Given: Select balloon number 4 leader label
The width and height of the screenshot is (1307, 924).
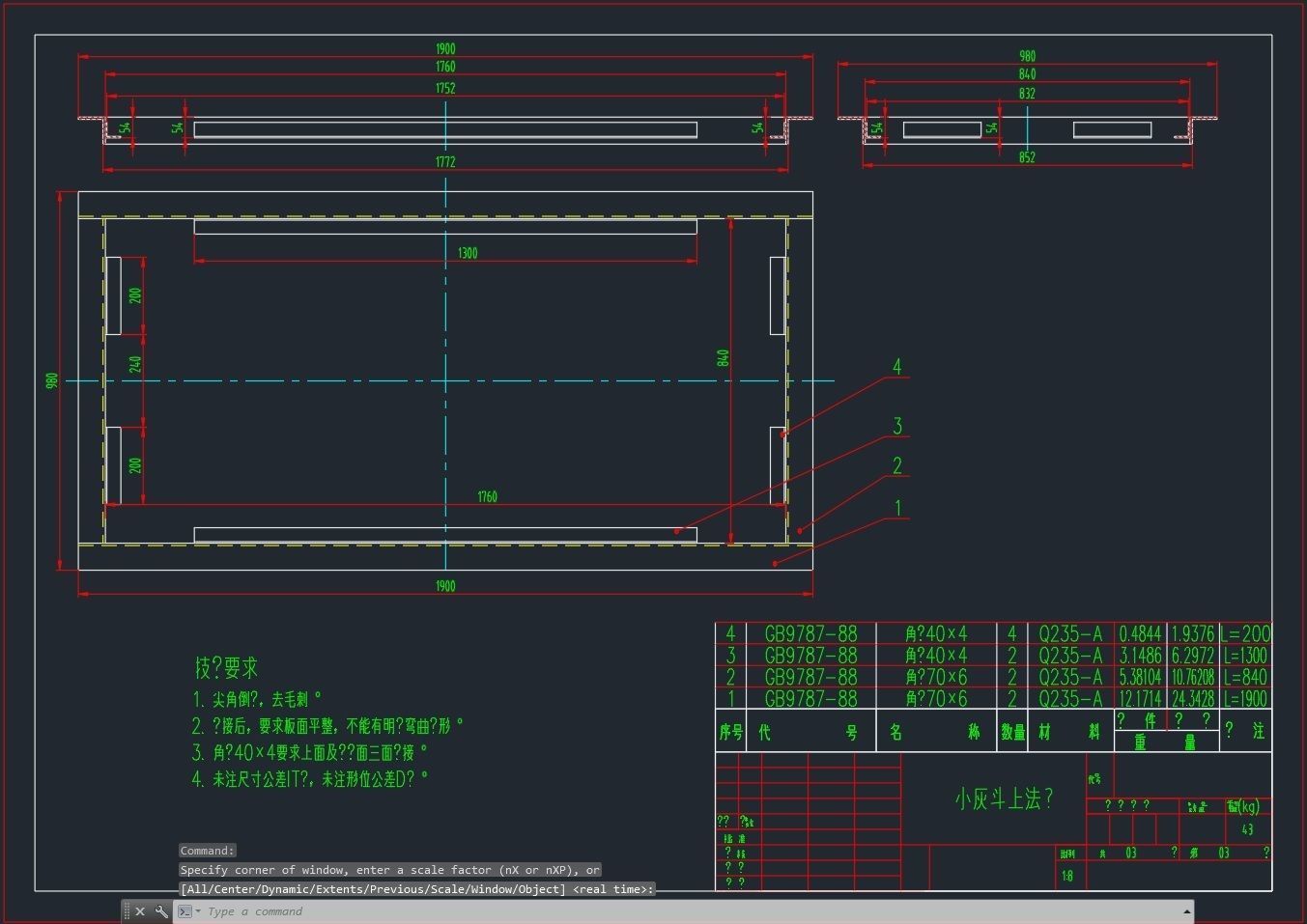Looking at the screenshot, I should coord(897,367).
